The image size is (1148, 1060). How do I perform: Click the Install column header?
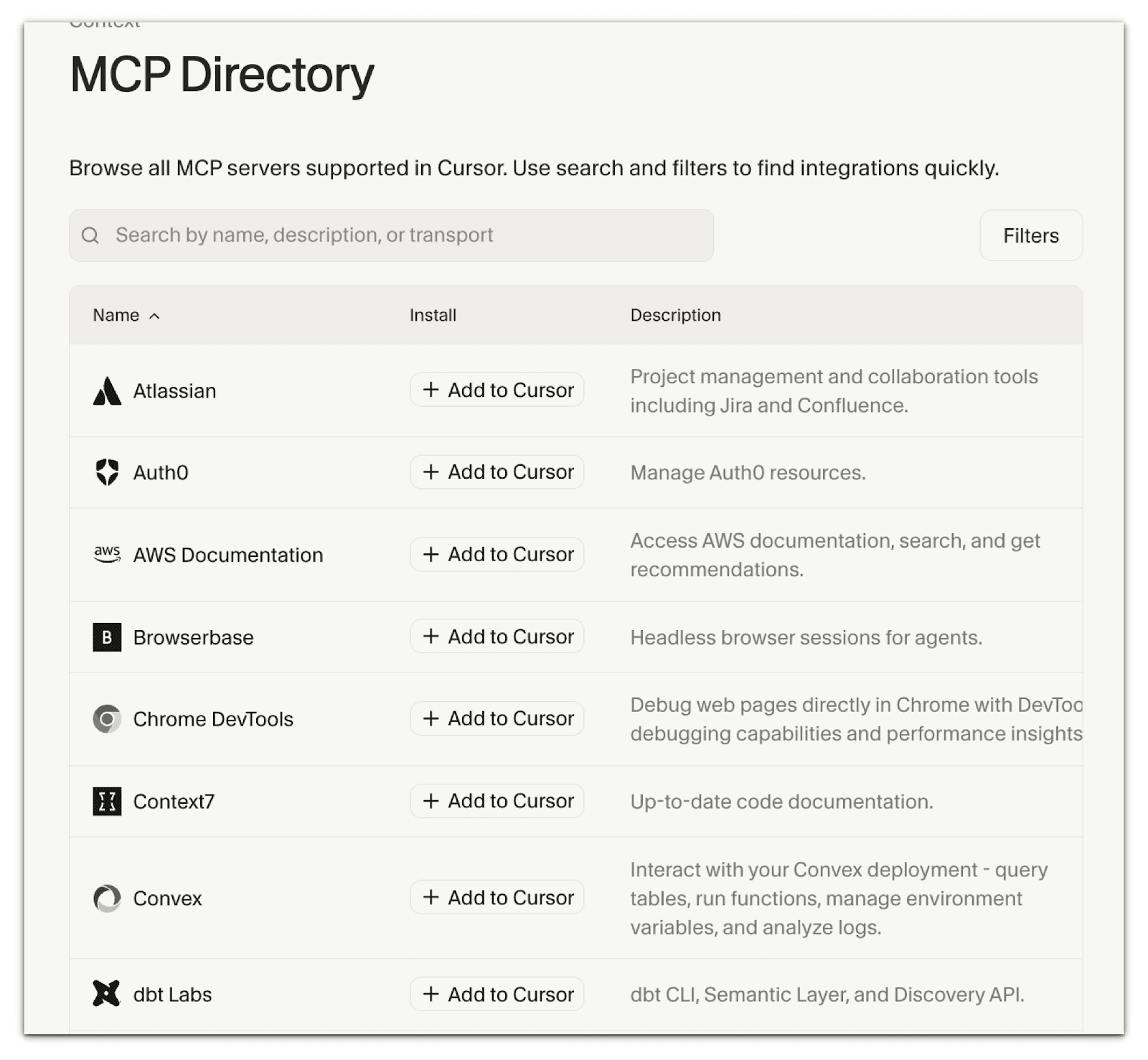(432, 315)
